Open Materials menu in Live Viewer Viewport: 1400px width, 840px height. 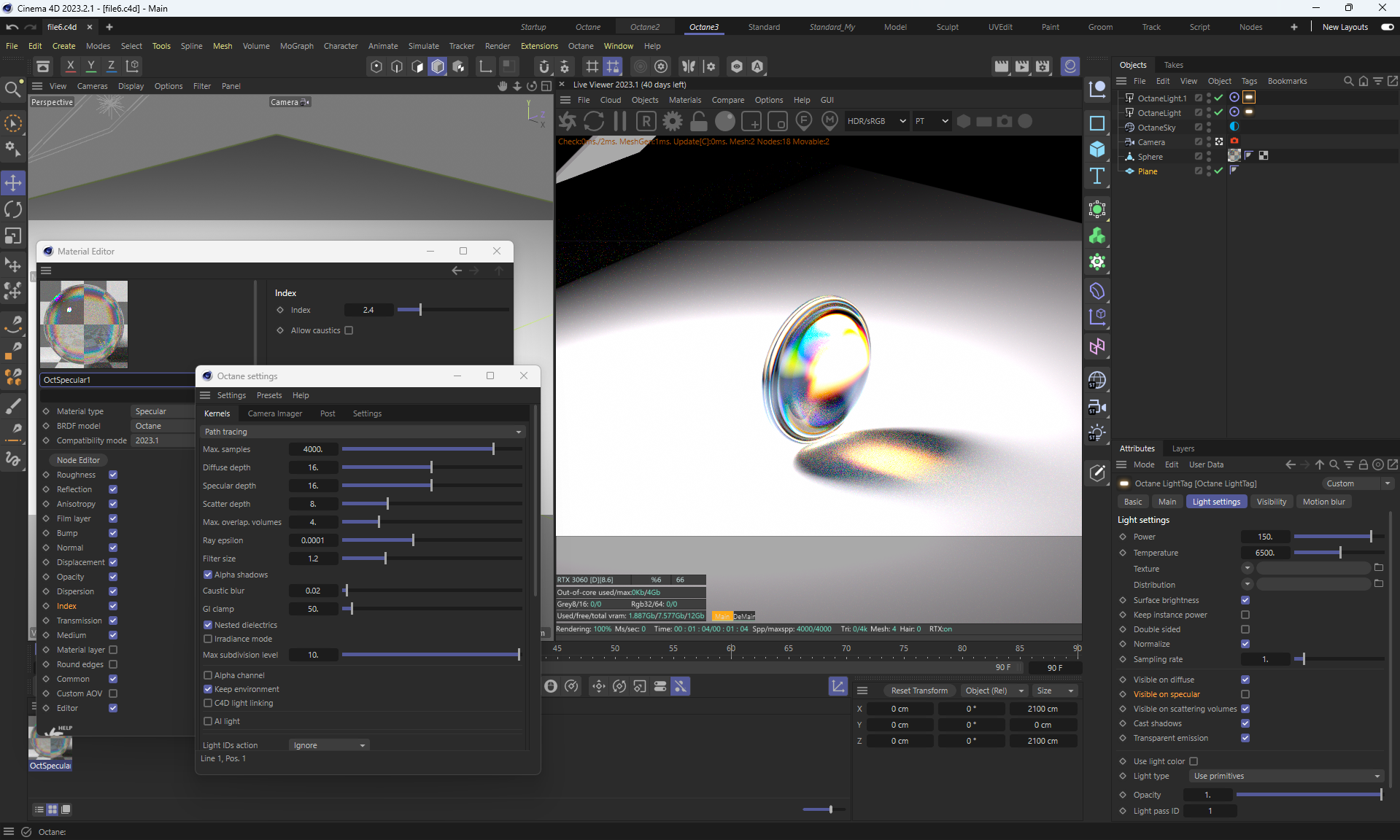pyautogui.click(x=685, y=100)
